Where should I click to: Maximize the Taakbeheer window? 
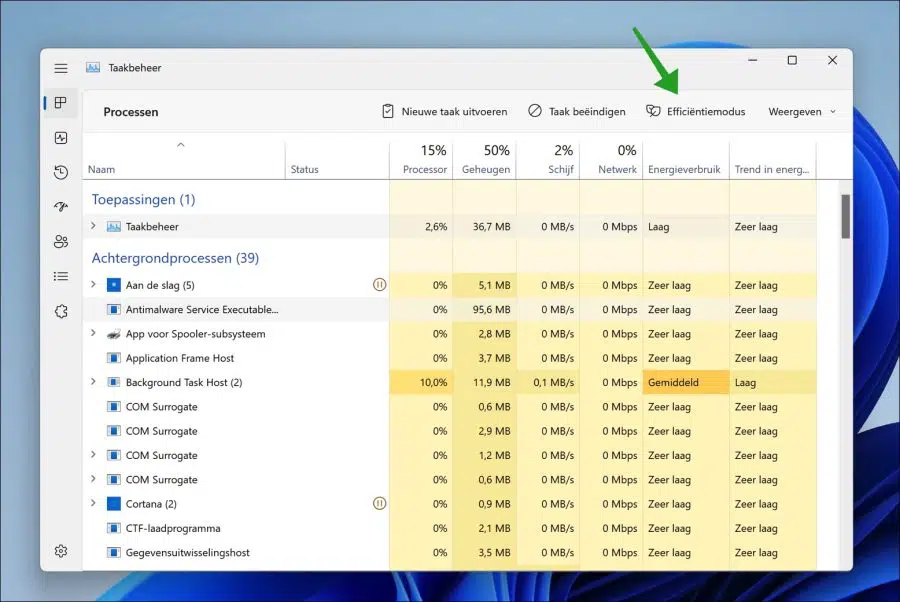[x=792, y=60]
